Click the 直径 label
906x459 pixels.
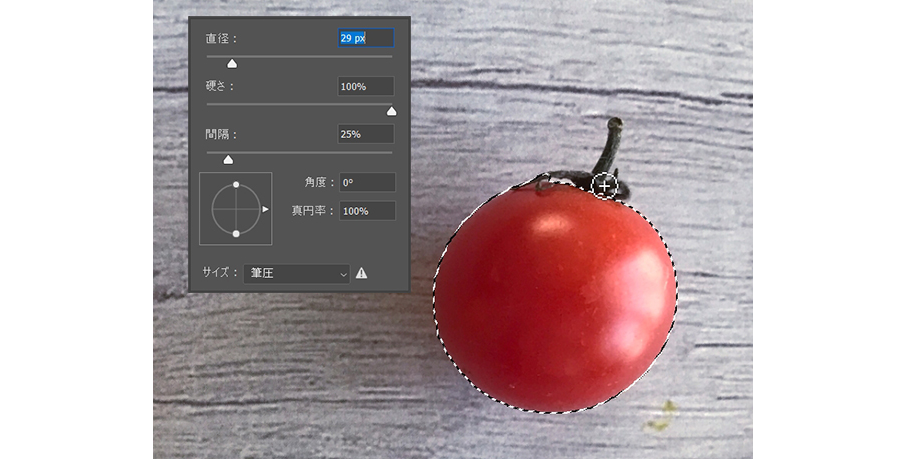tap(221, 39)
